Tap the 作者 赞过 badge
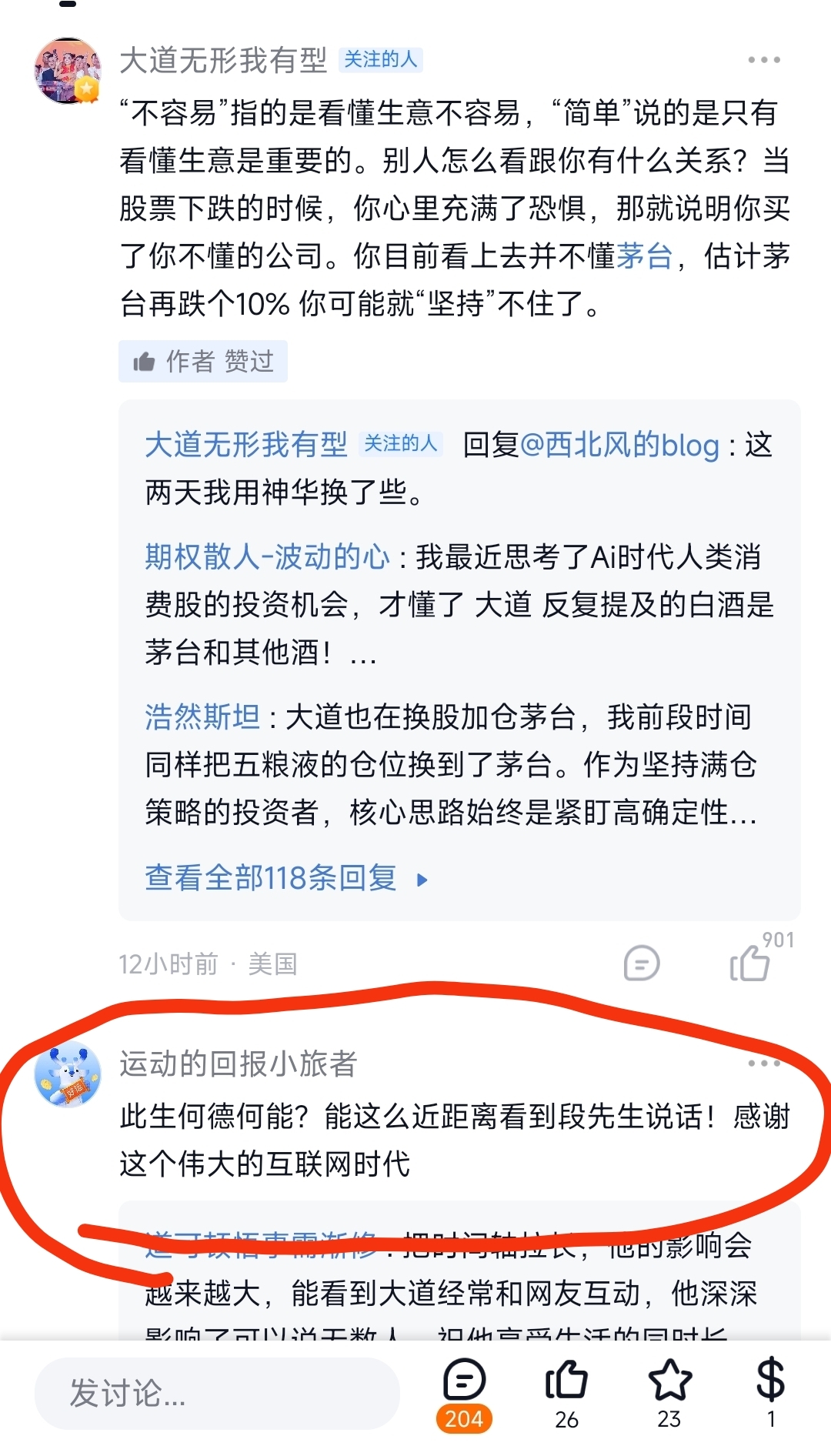 tap(203, 361)
